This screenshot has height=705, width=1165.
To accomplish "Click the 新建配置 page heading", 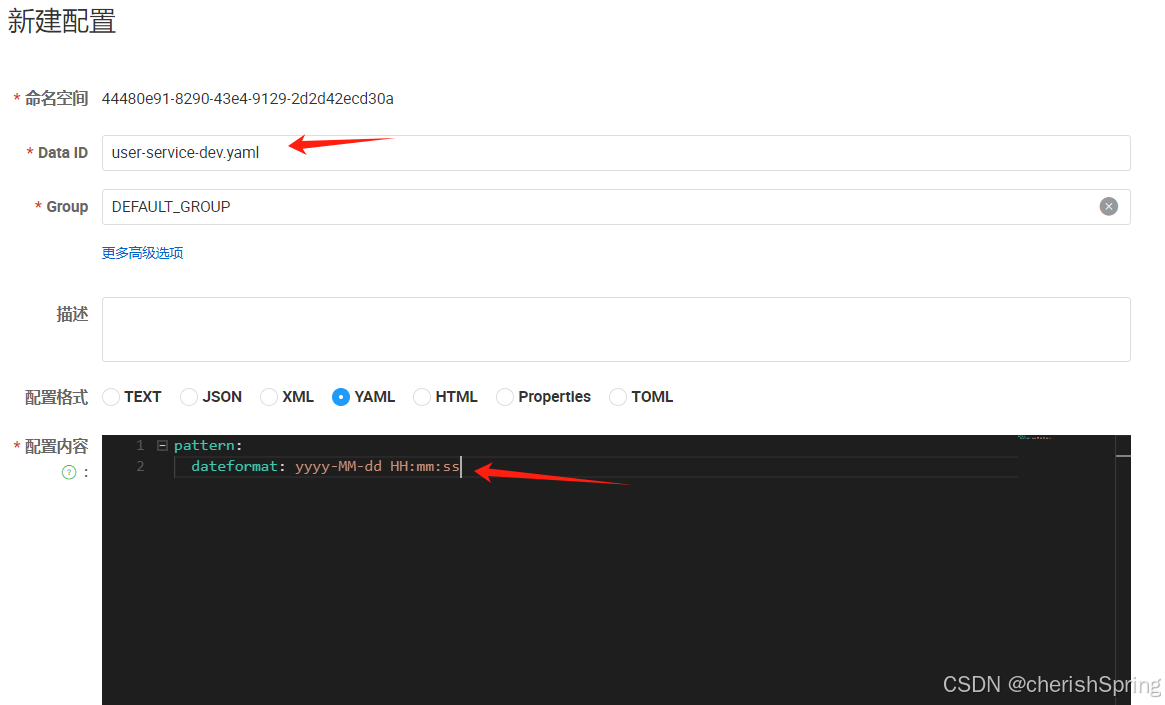I will (62, 21).
